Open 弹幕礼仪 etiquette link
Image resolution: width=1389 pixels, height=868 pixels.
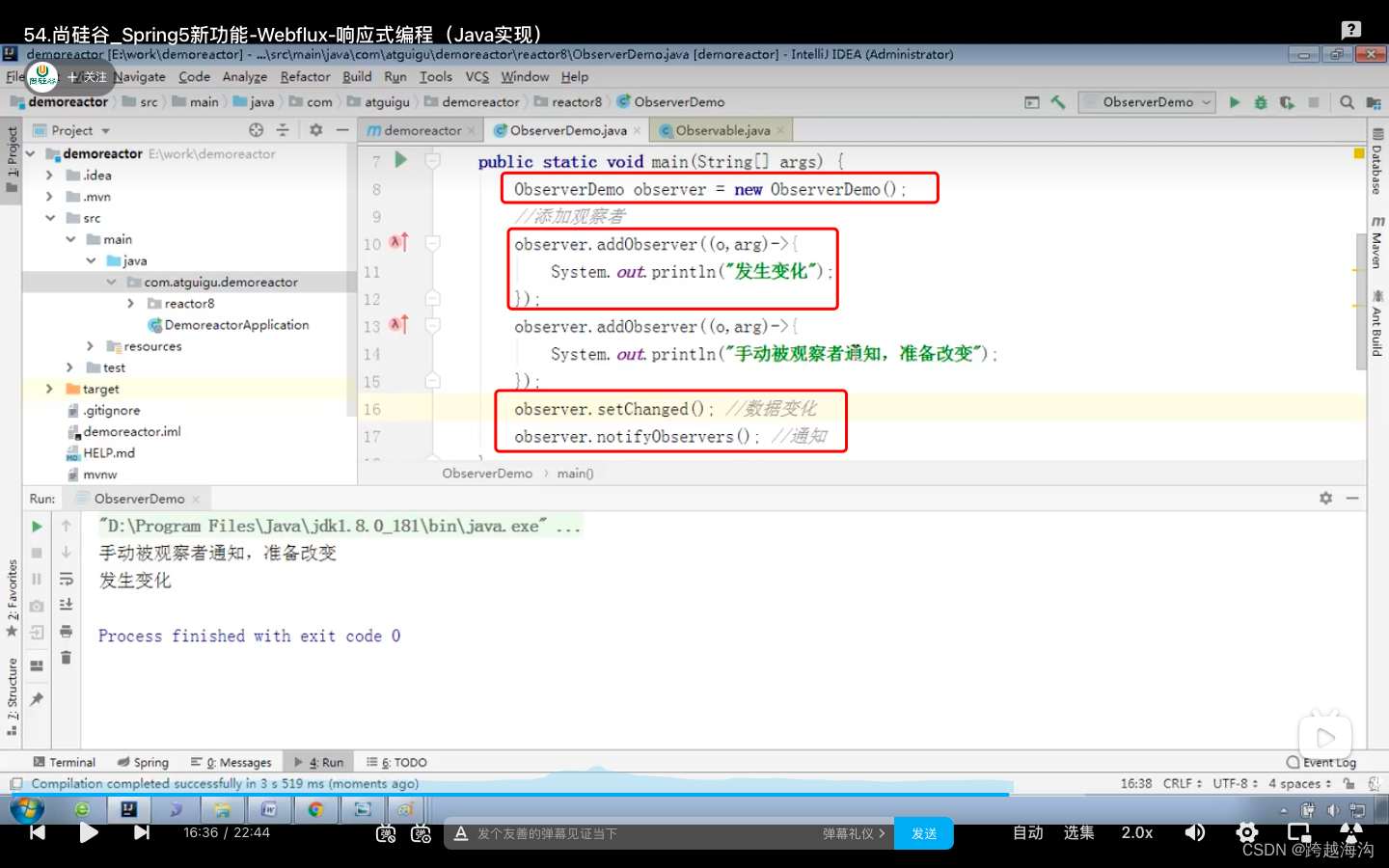coord(854,833)
